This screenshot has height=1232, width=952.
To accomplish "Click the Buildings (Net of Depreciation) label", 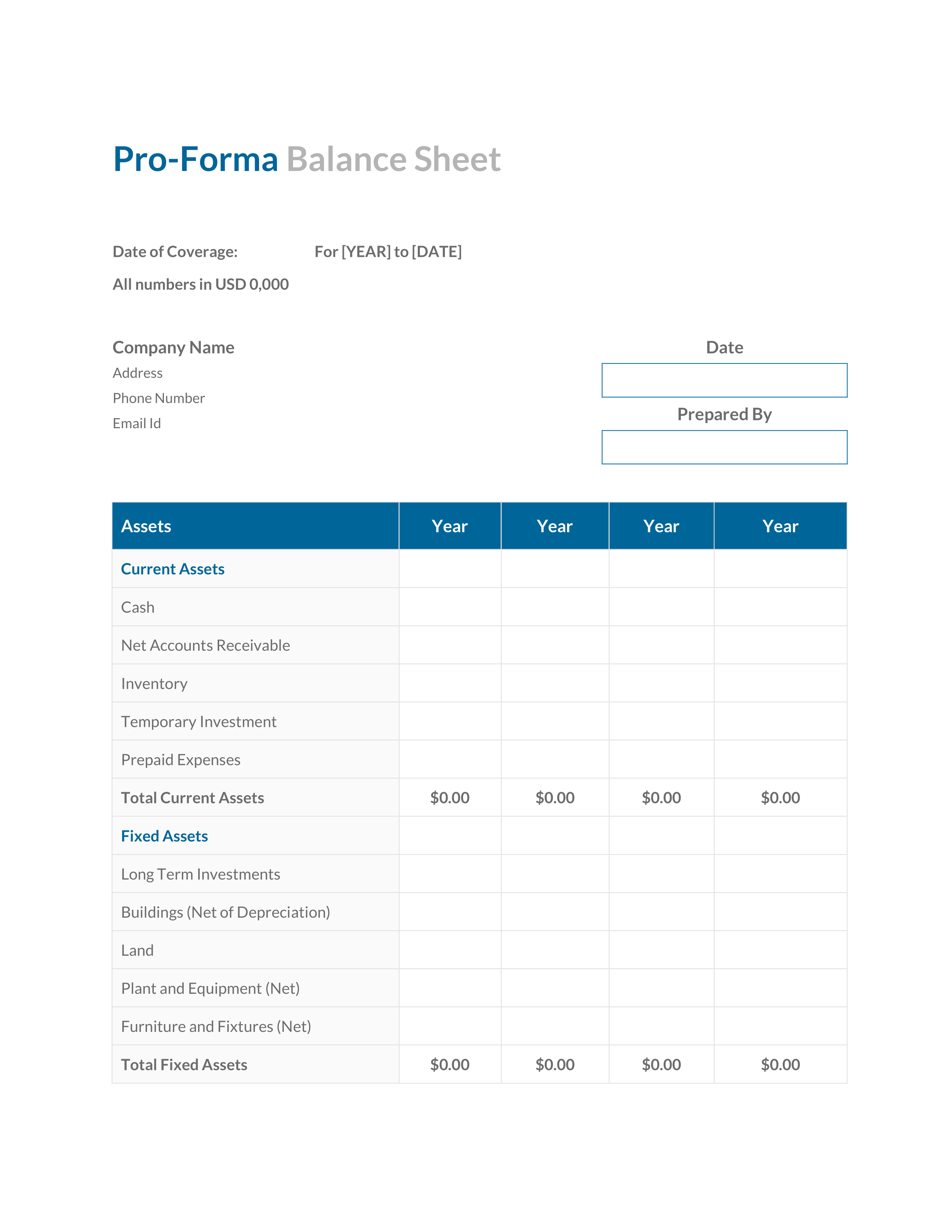I will [x=225, y=912].
